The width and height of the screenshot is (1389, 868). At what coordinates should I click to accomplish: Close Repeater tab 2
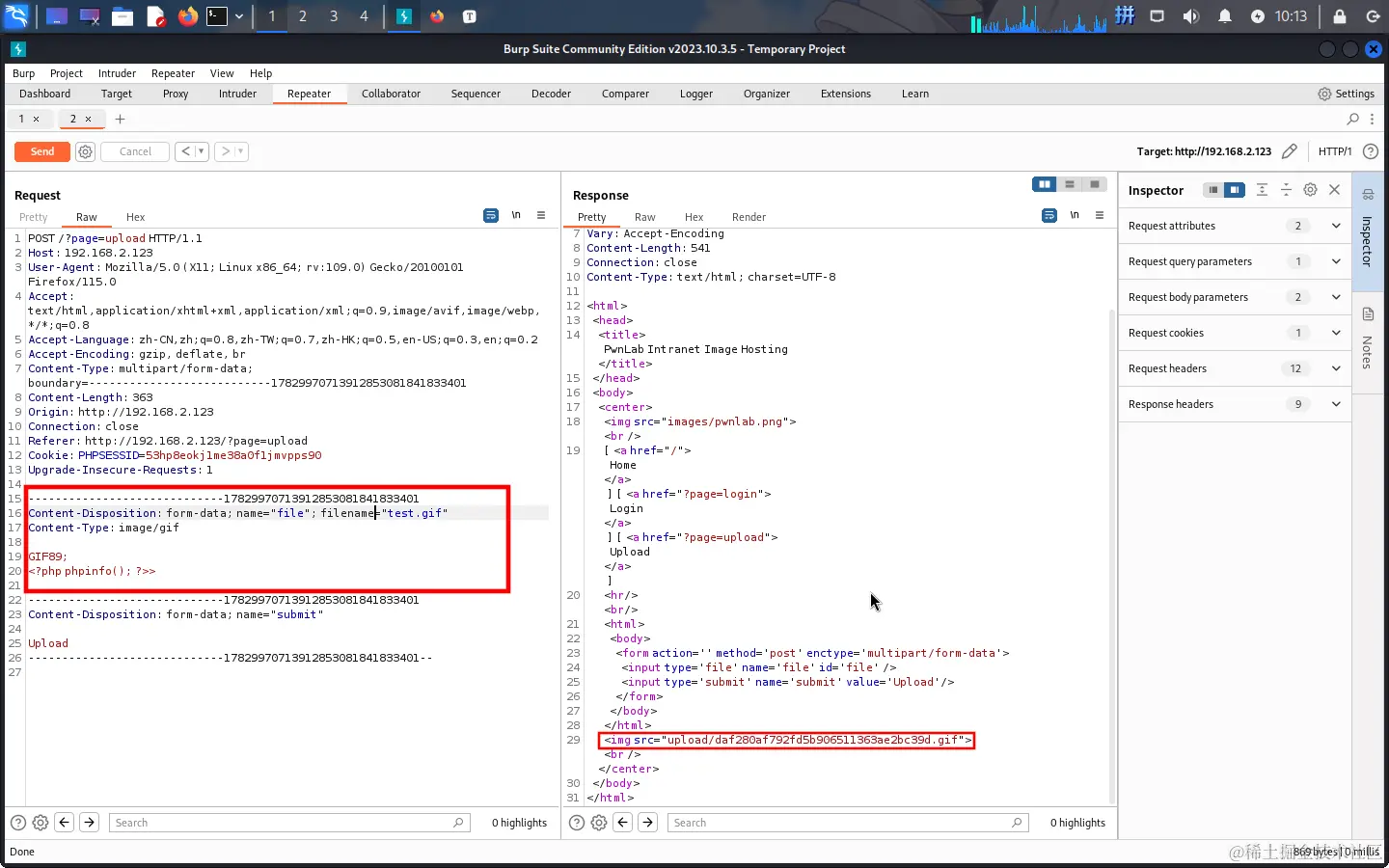(88, 120)
